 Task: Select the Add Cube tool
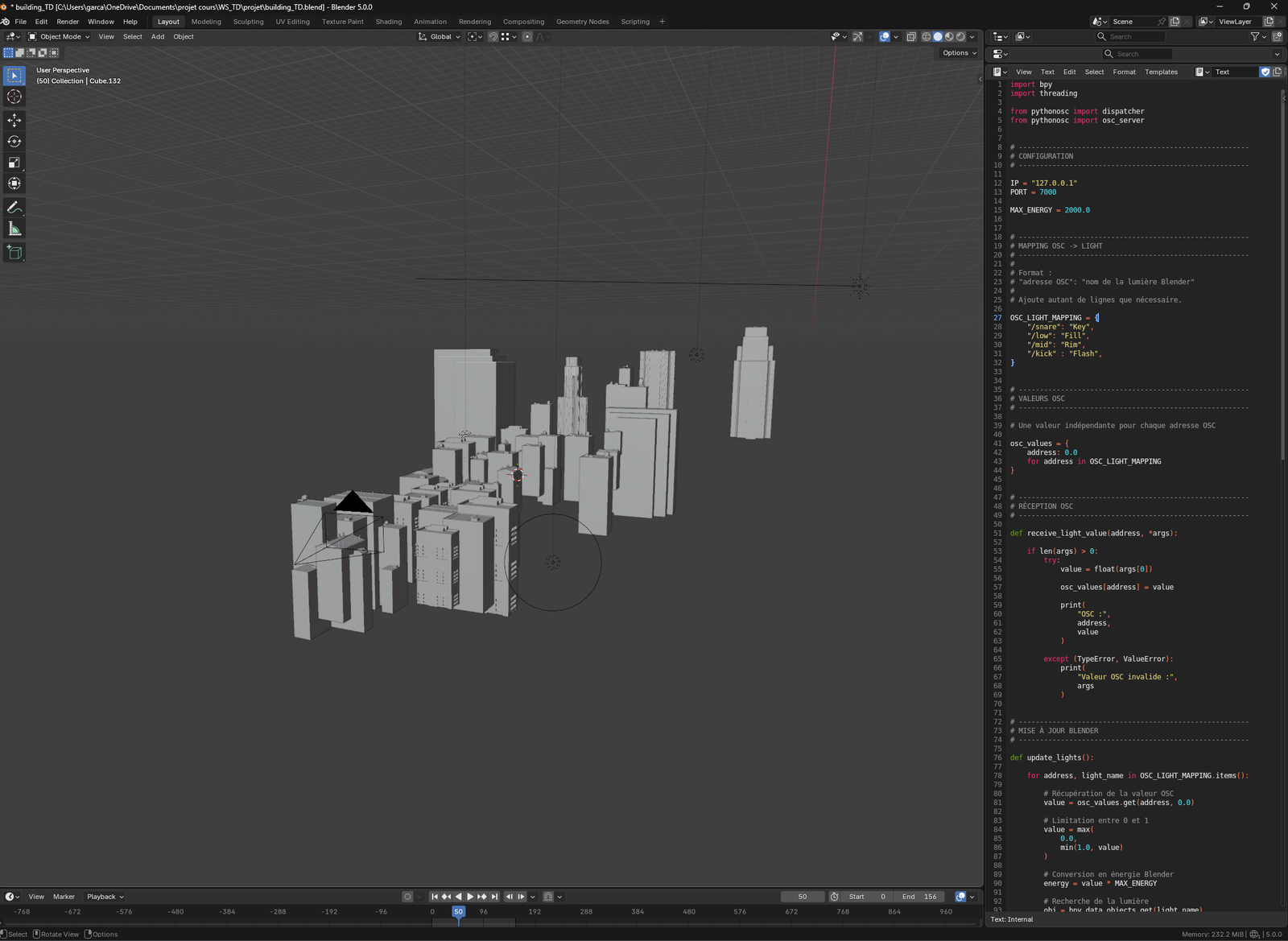pos(14,253)
